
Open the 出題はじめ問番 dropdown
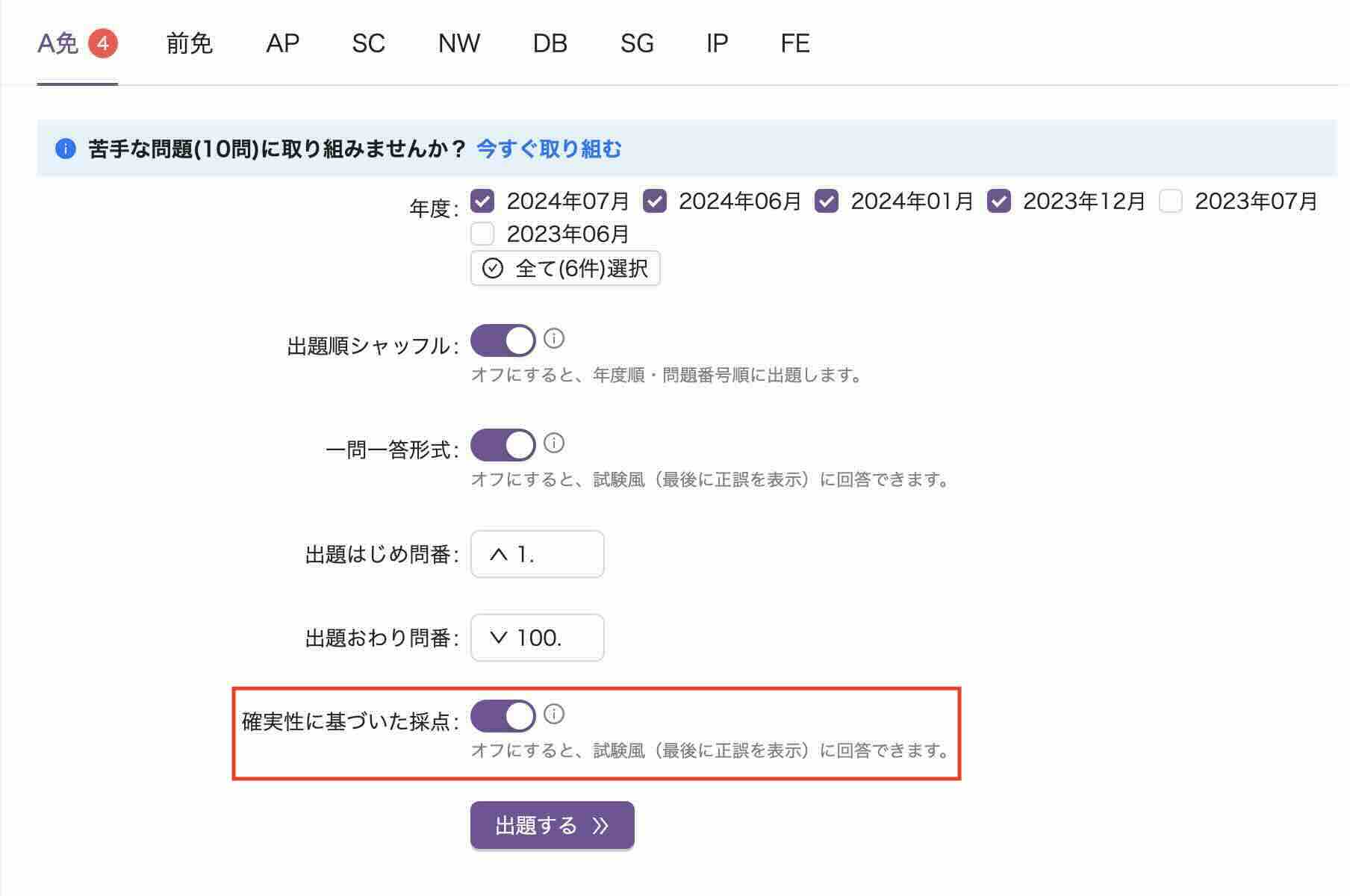[537, 554]
